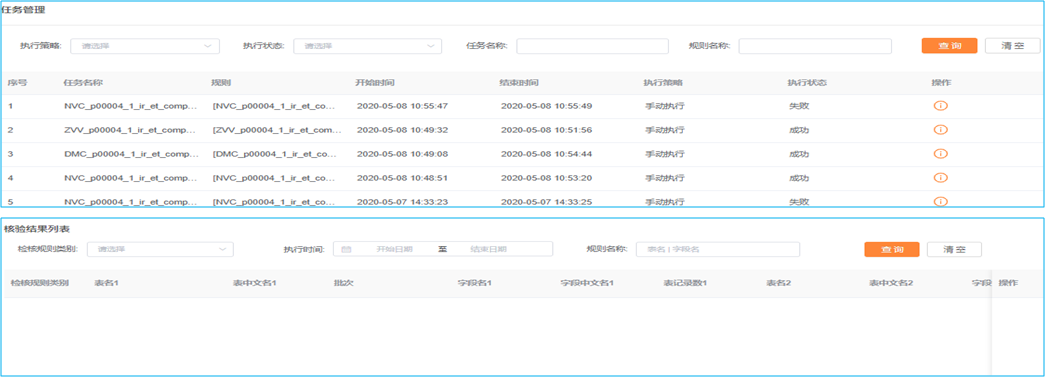Viewport: 1045px width, 377px height.
Task: Expand the 执行策略 dropdown
Action: click(x=145, y=46)
